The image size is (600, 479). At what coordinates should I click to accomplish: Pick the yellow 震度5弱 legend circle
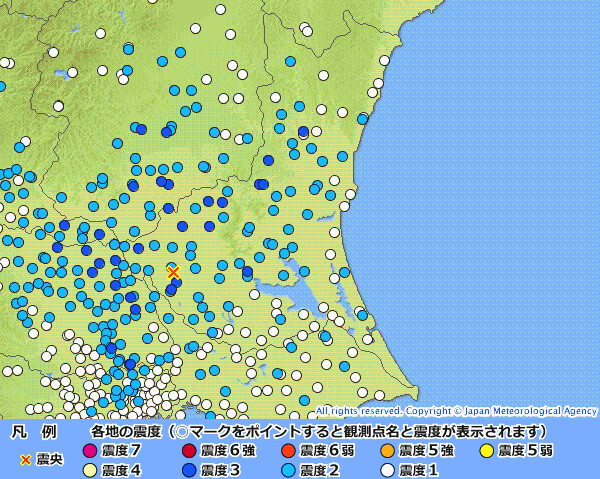tap(487, 450)
